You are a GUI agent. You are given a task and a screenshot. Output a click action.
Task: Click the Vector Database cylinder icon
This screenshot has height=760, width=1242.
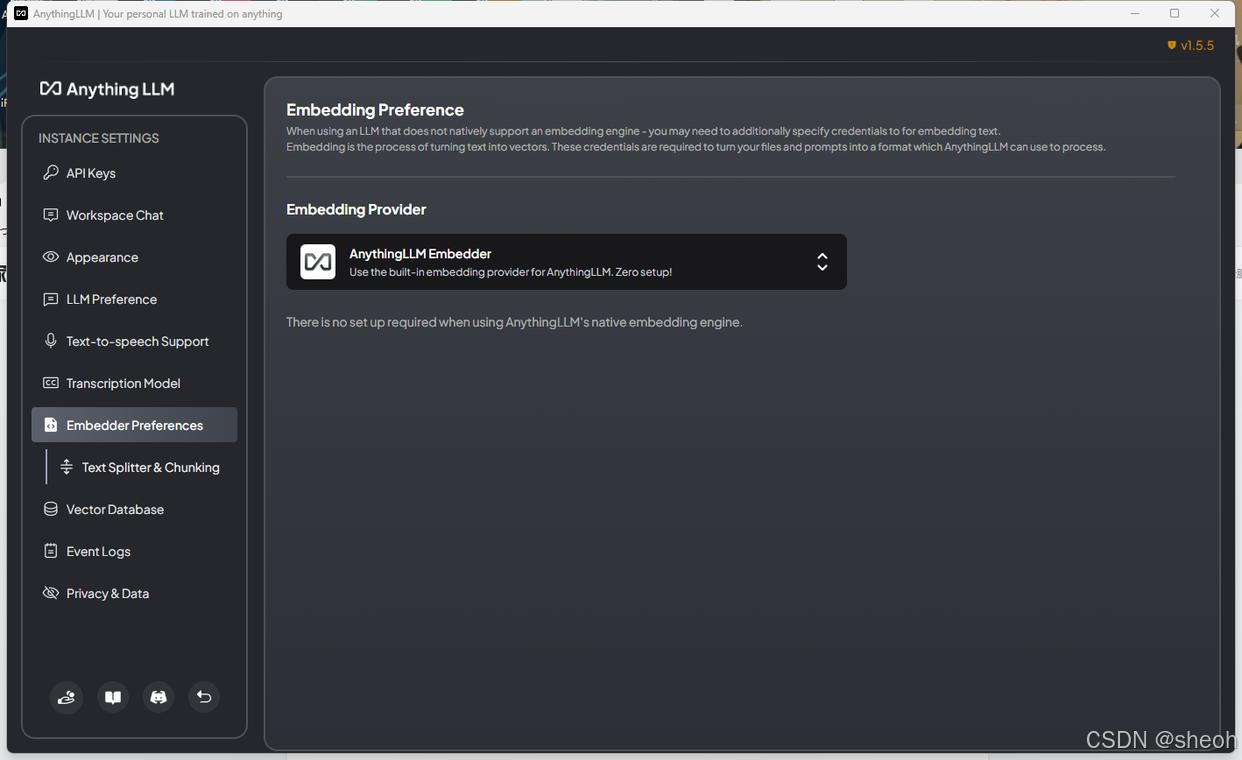[50, 509]
